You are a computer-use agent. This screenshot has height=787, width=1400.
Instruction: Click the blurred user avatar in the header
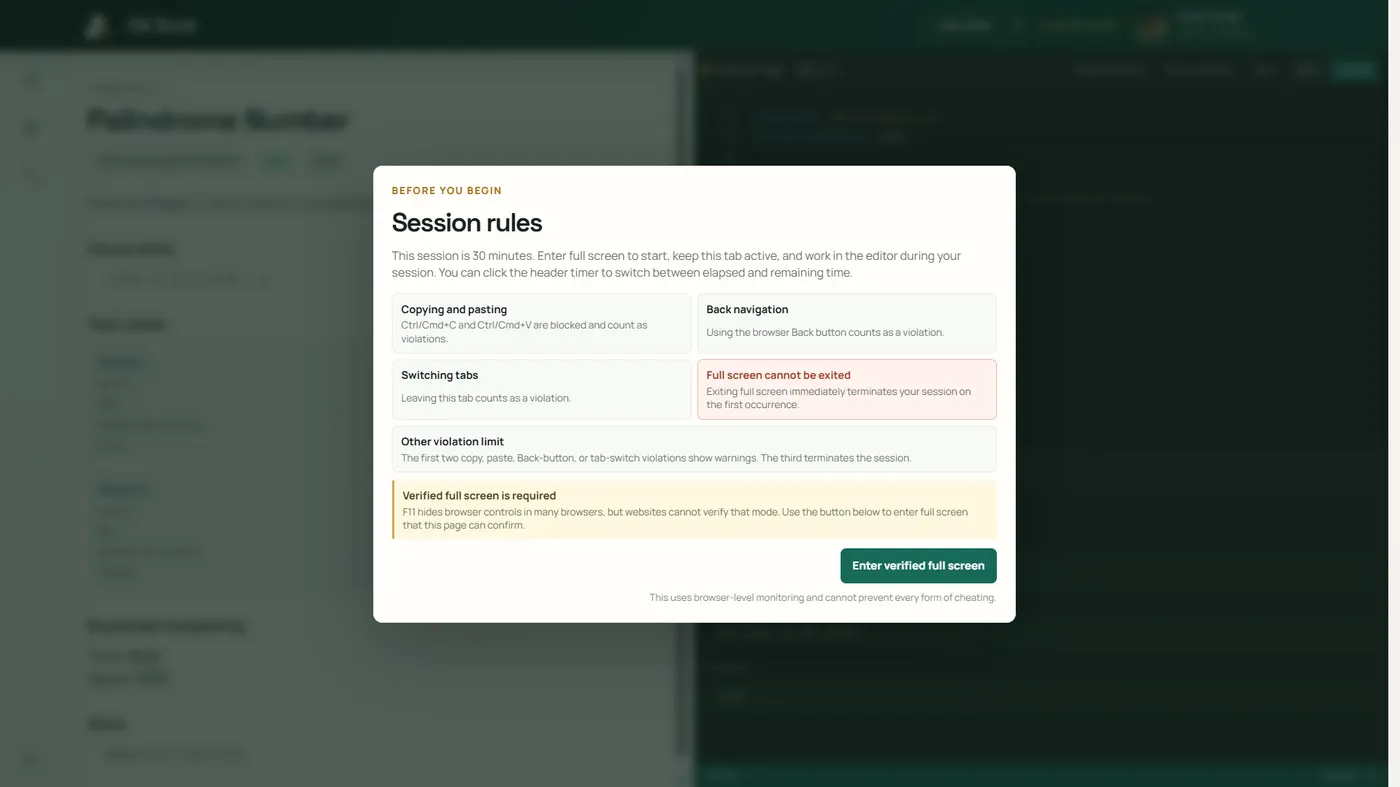[x=1152, y=26]
